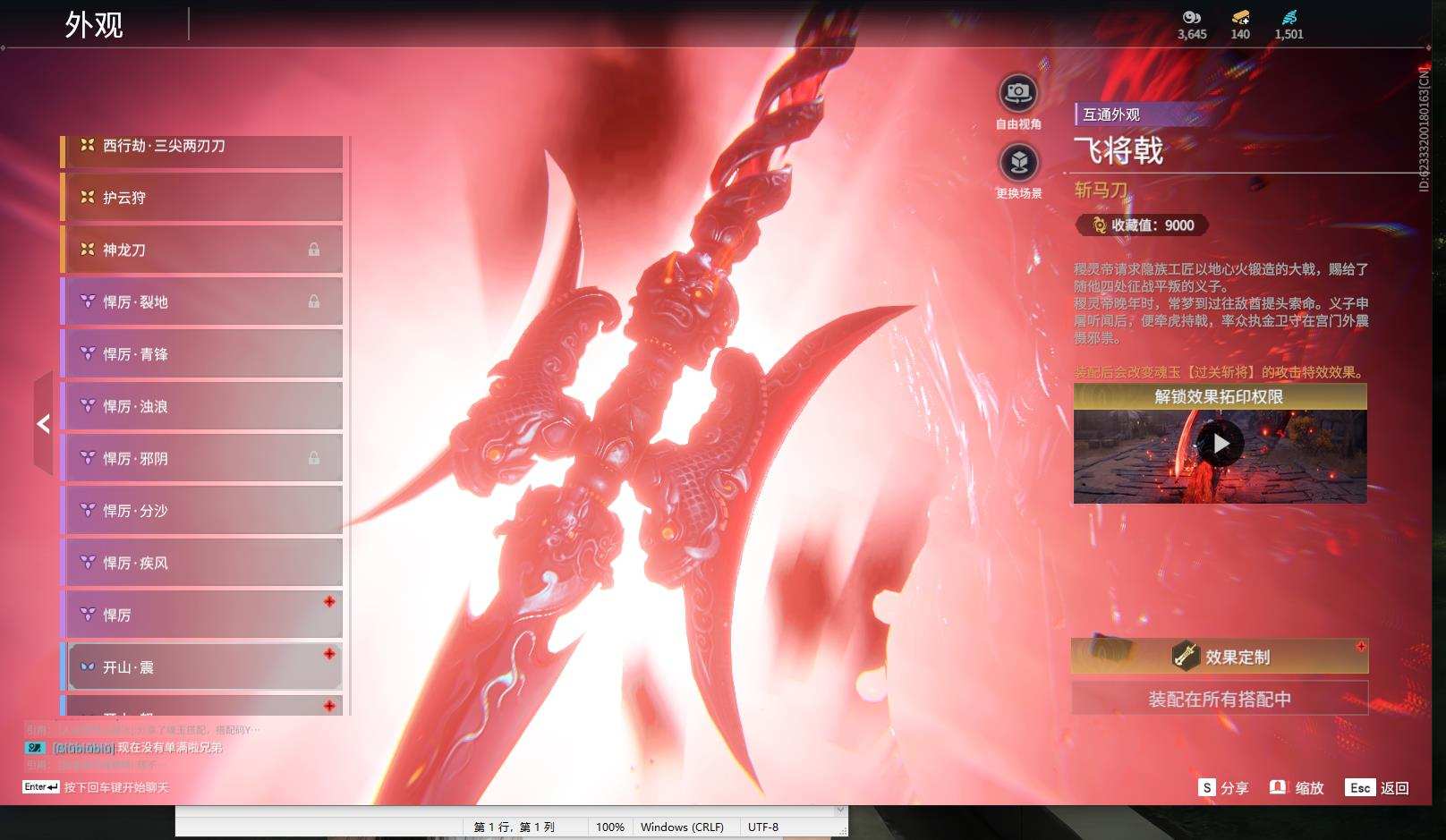
Task: Select the 悍厉·分沙 skin entry
Action: [x=201, y=510]
